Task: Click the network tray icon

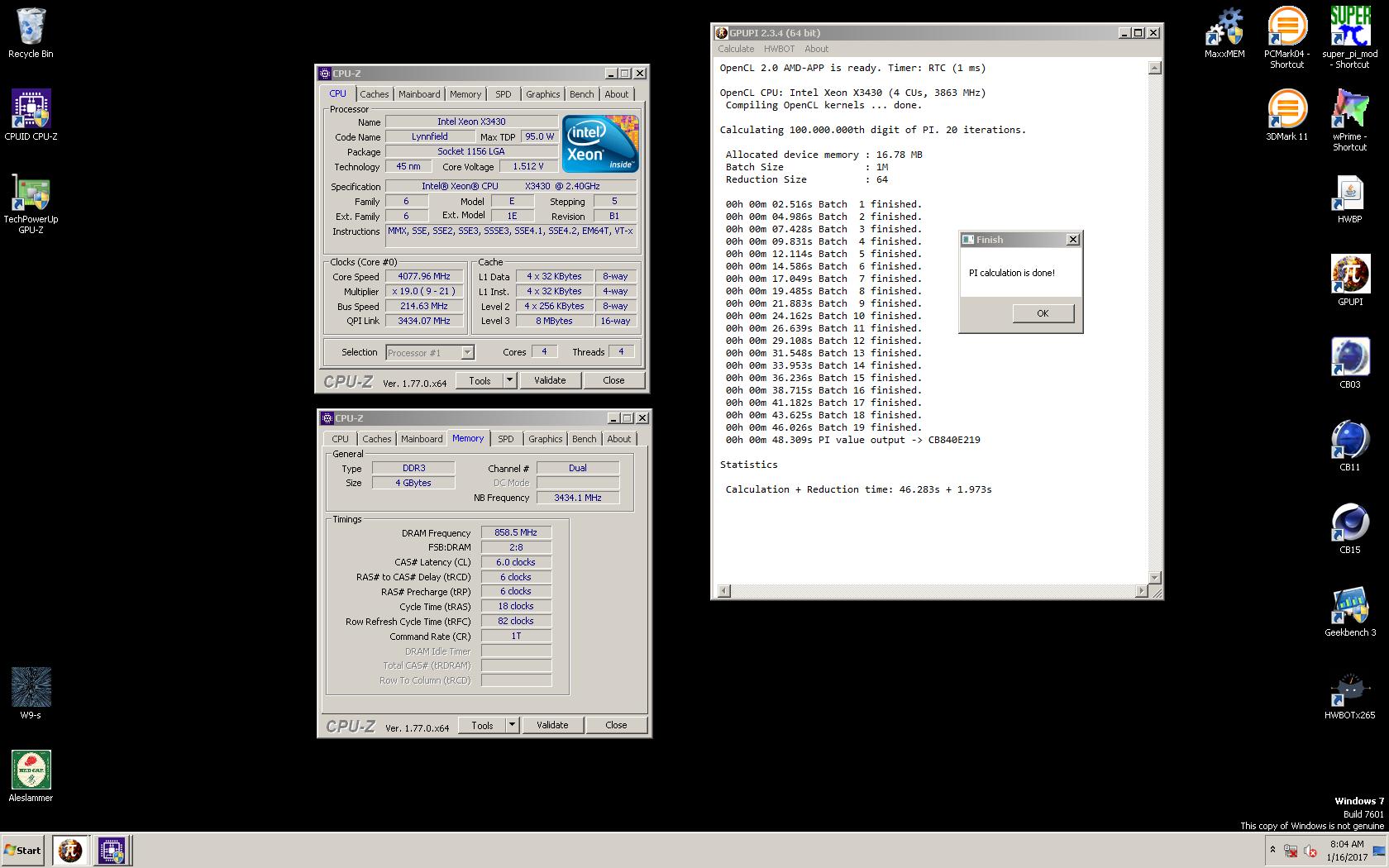Action: coord(1291,851)
